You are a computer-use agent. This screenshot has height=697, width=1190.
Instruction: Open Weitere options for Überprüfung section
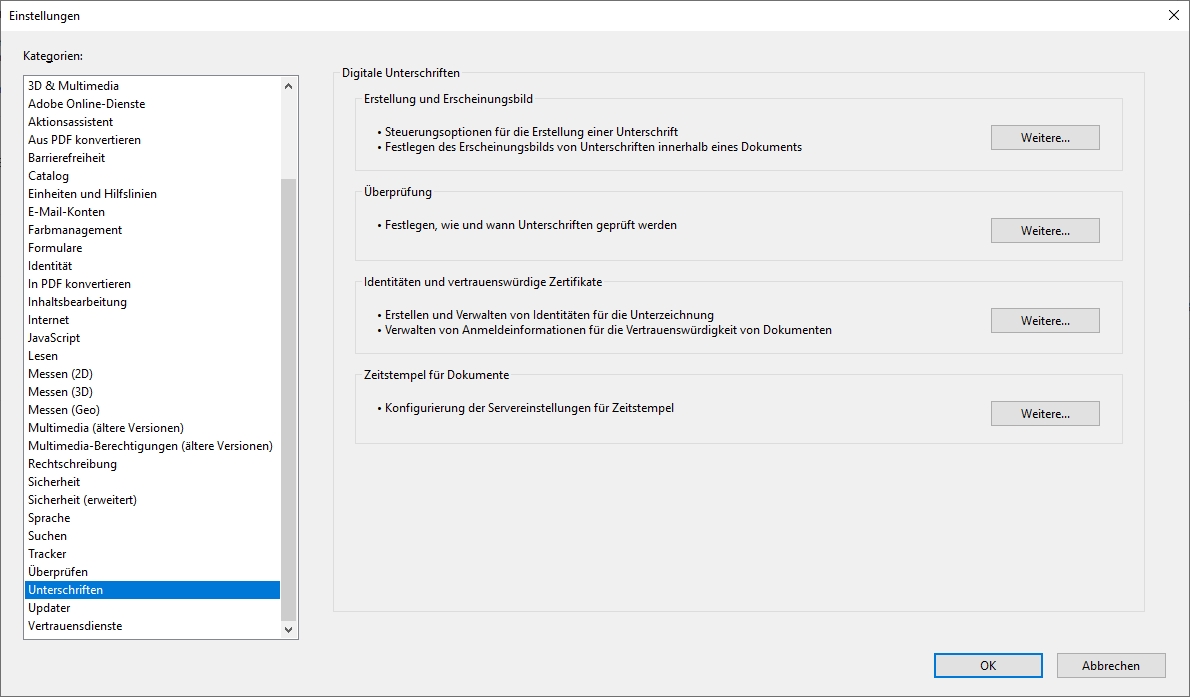coord(1045,231)
